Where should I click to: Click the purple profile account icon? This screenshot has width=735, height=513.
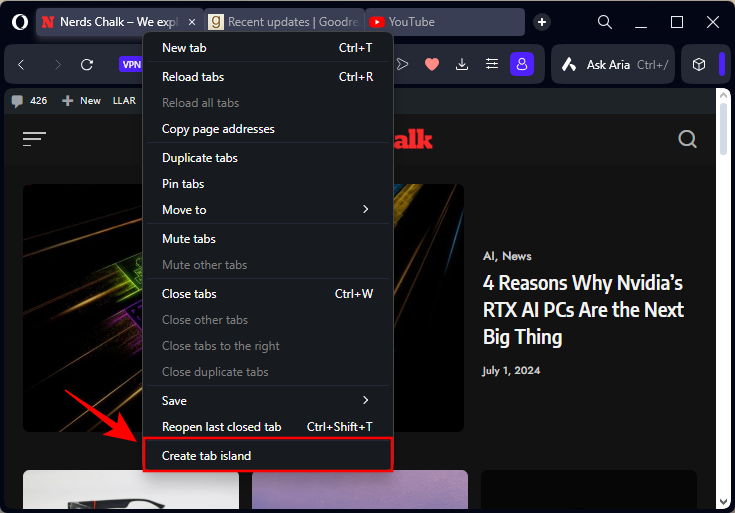521,64
